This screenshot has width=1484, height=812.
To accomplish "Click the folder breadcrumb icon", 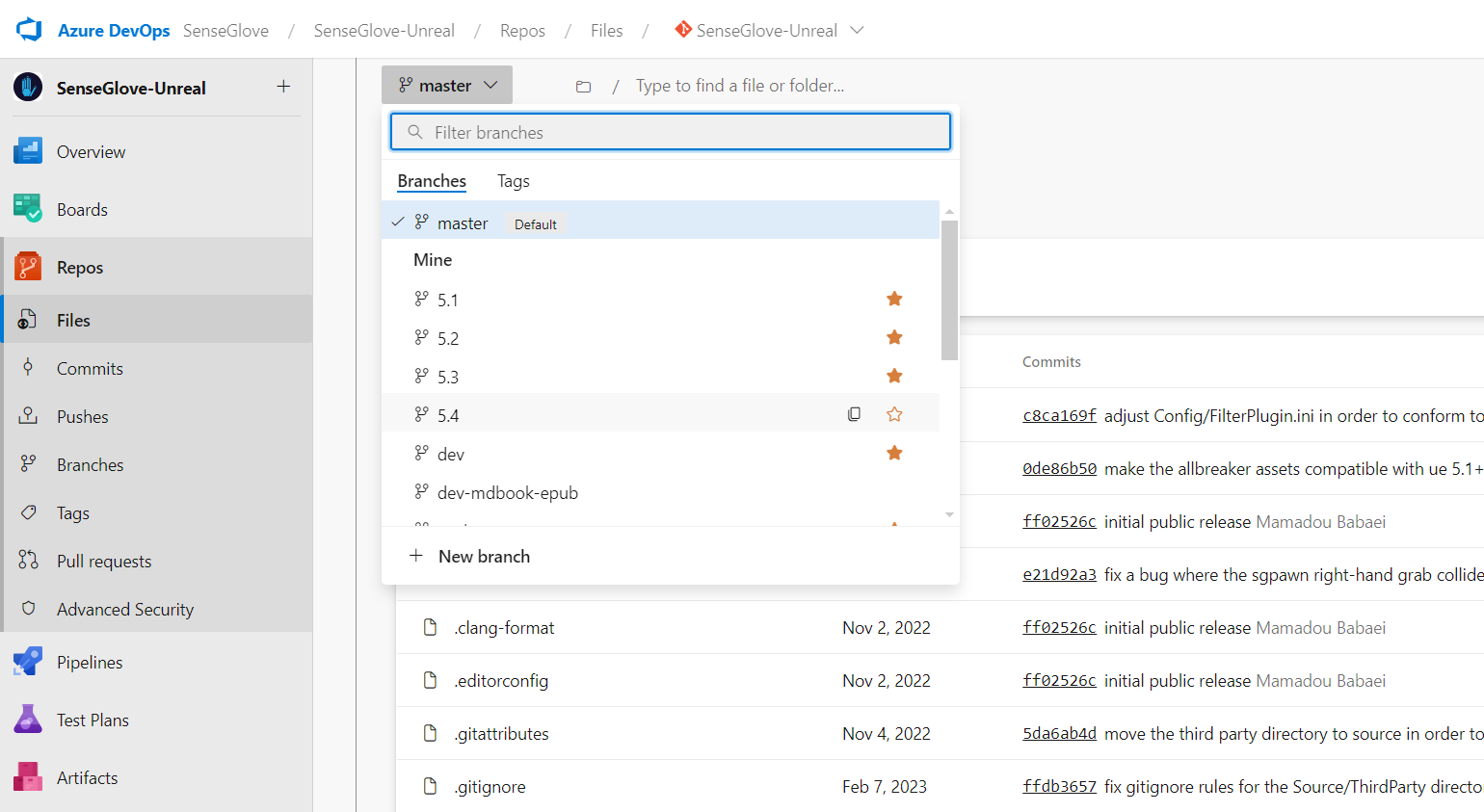I will tap(583, 86).
